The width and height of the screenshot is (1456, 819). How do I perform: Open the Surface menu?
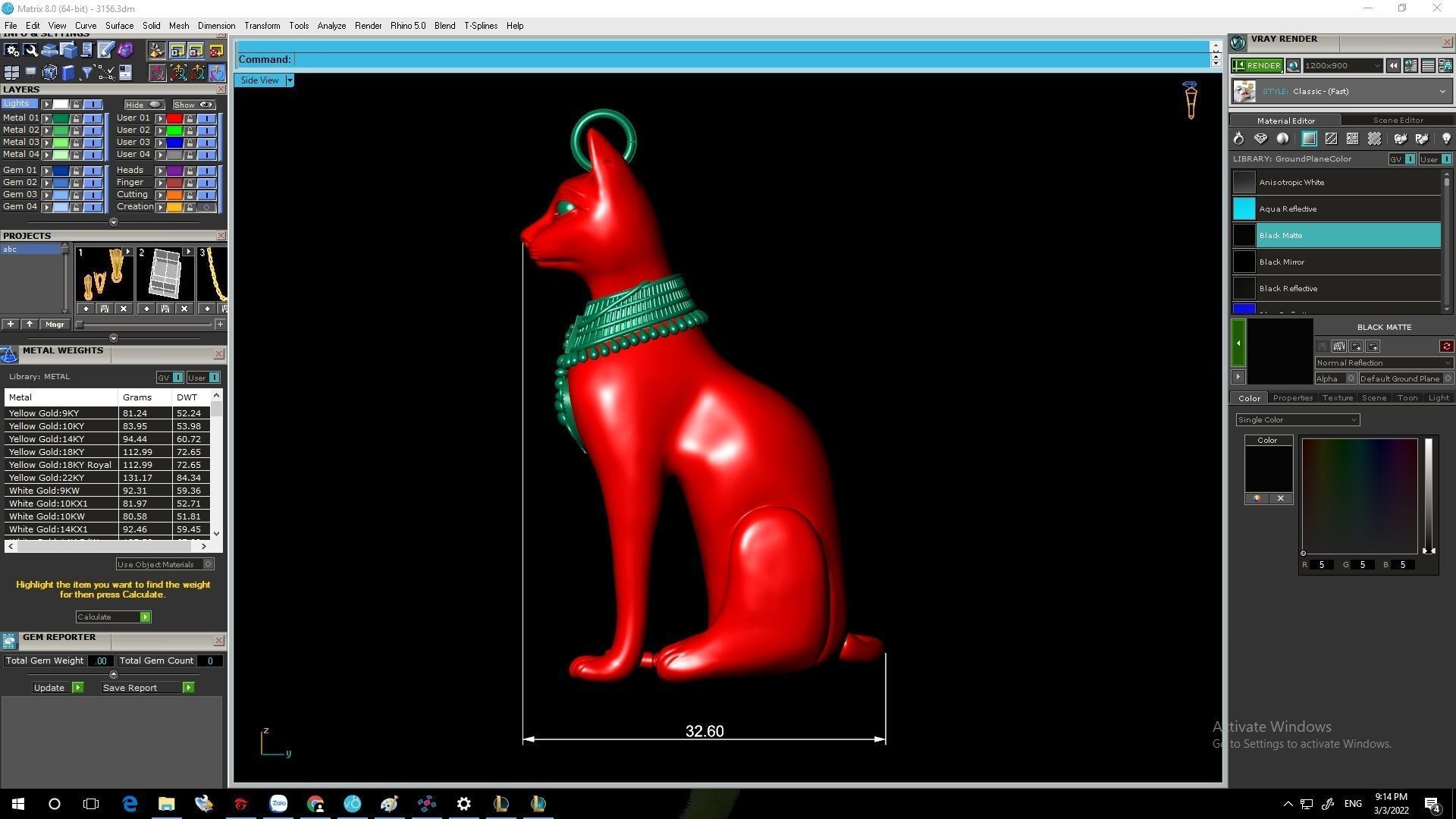click(x=119, y=26)
